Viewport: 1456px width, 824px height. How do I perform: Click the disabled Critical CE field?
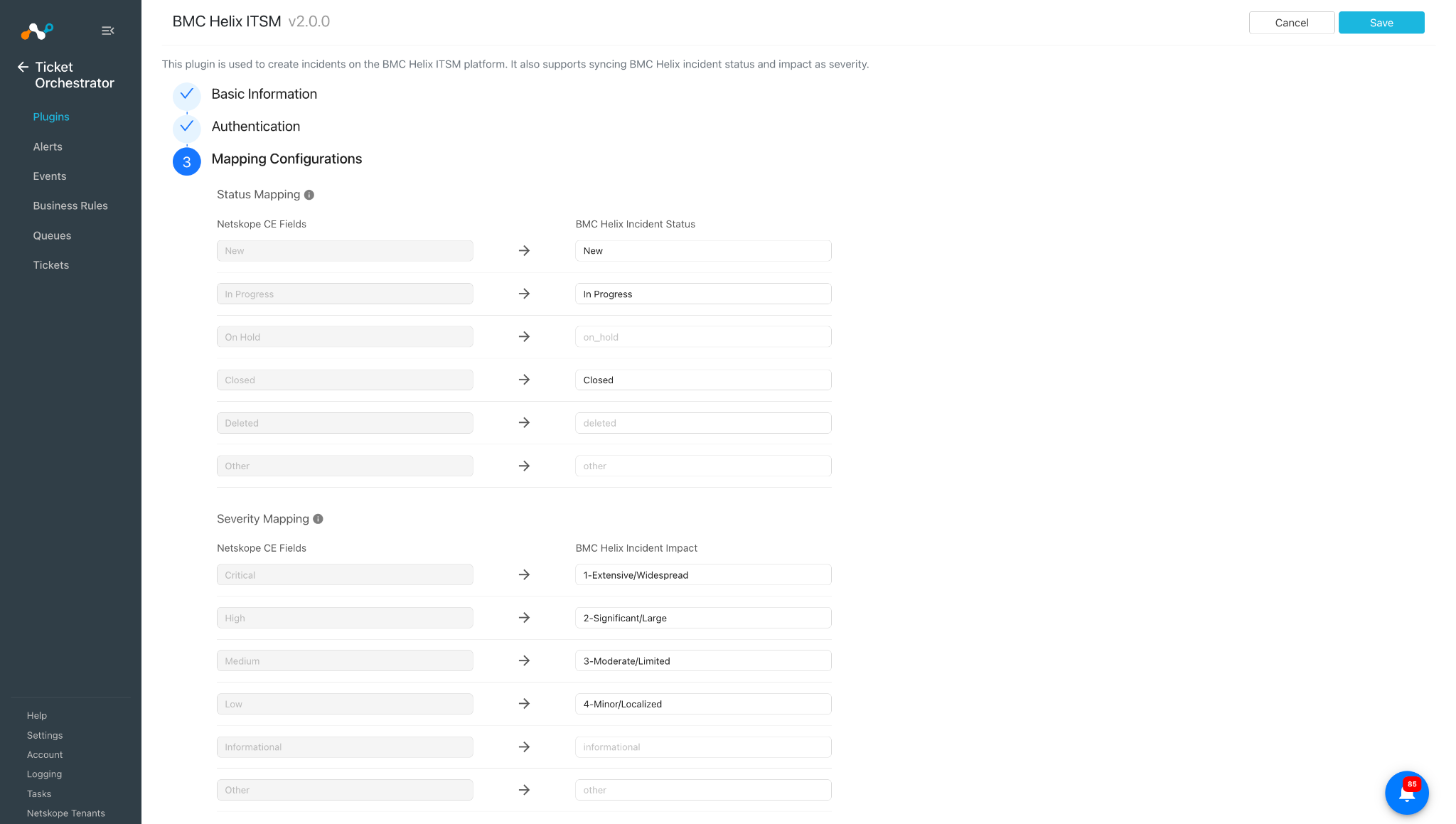coord(345,574)
